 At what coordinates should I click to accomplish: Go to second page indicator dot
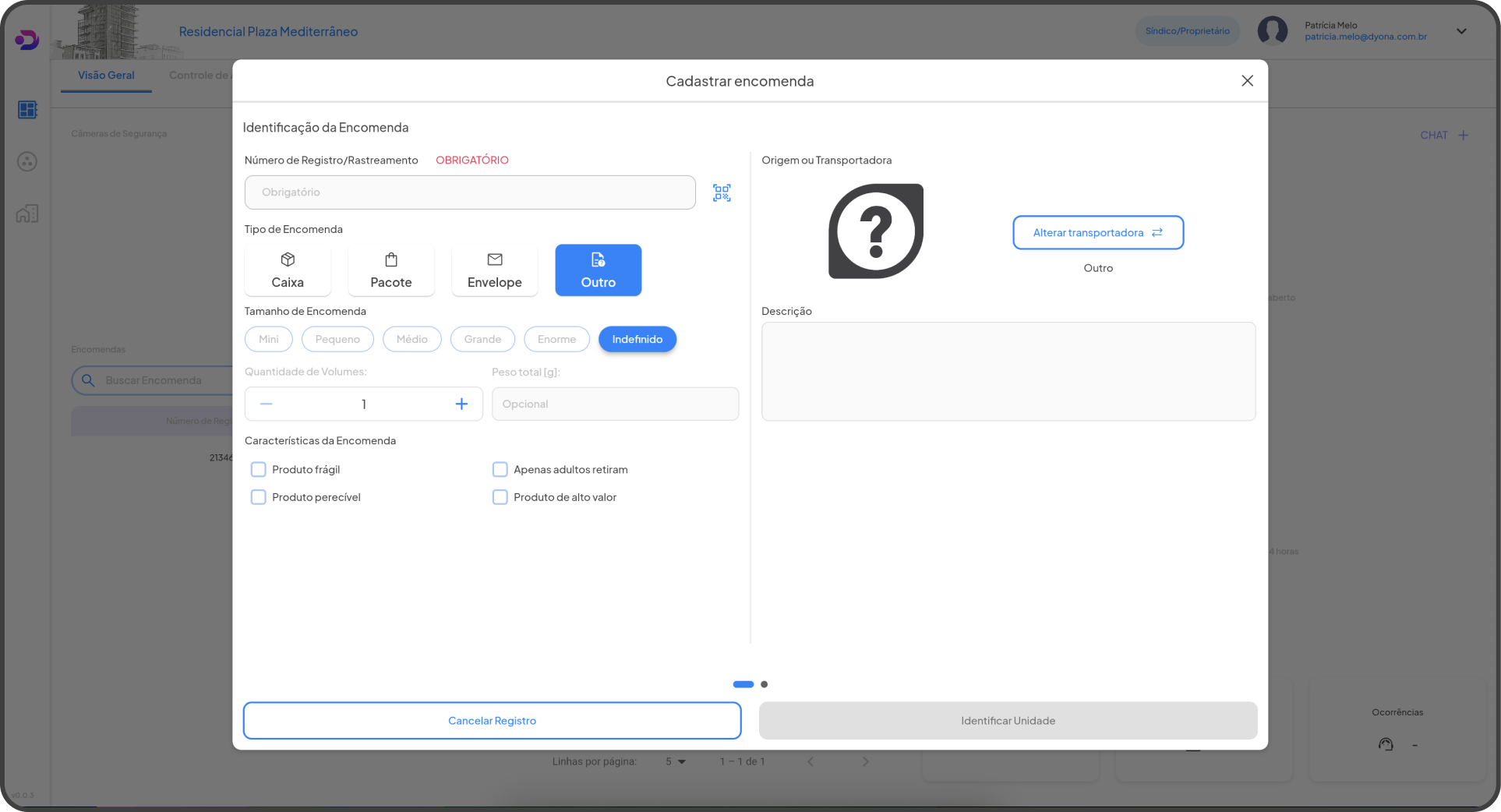click(x=765, y=684)
